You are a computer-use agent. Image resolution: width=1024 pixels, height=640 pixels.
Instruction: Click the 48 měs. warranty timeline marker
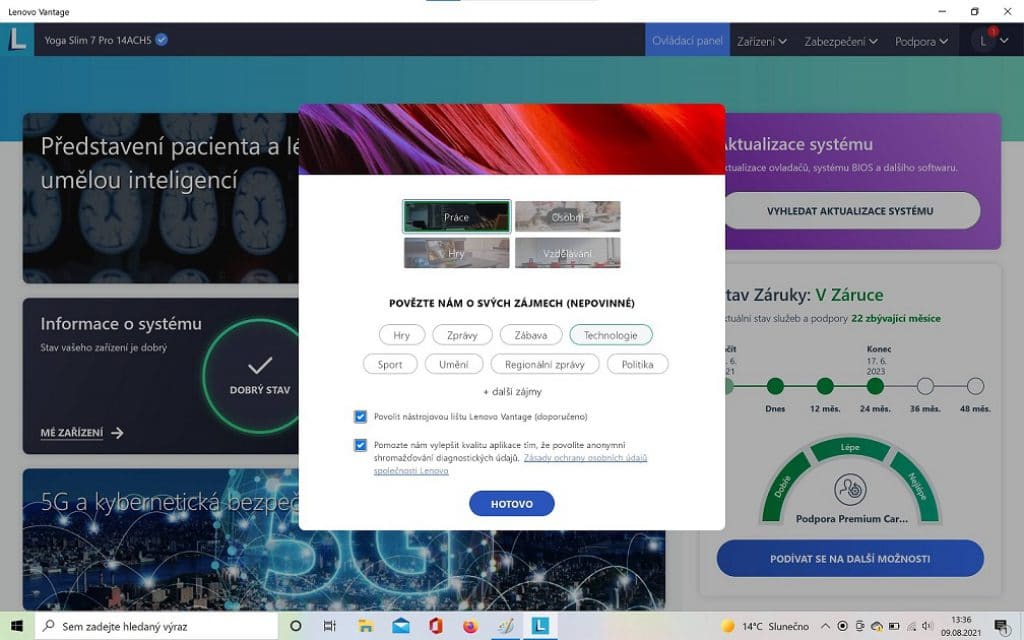tap(975, 386)
